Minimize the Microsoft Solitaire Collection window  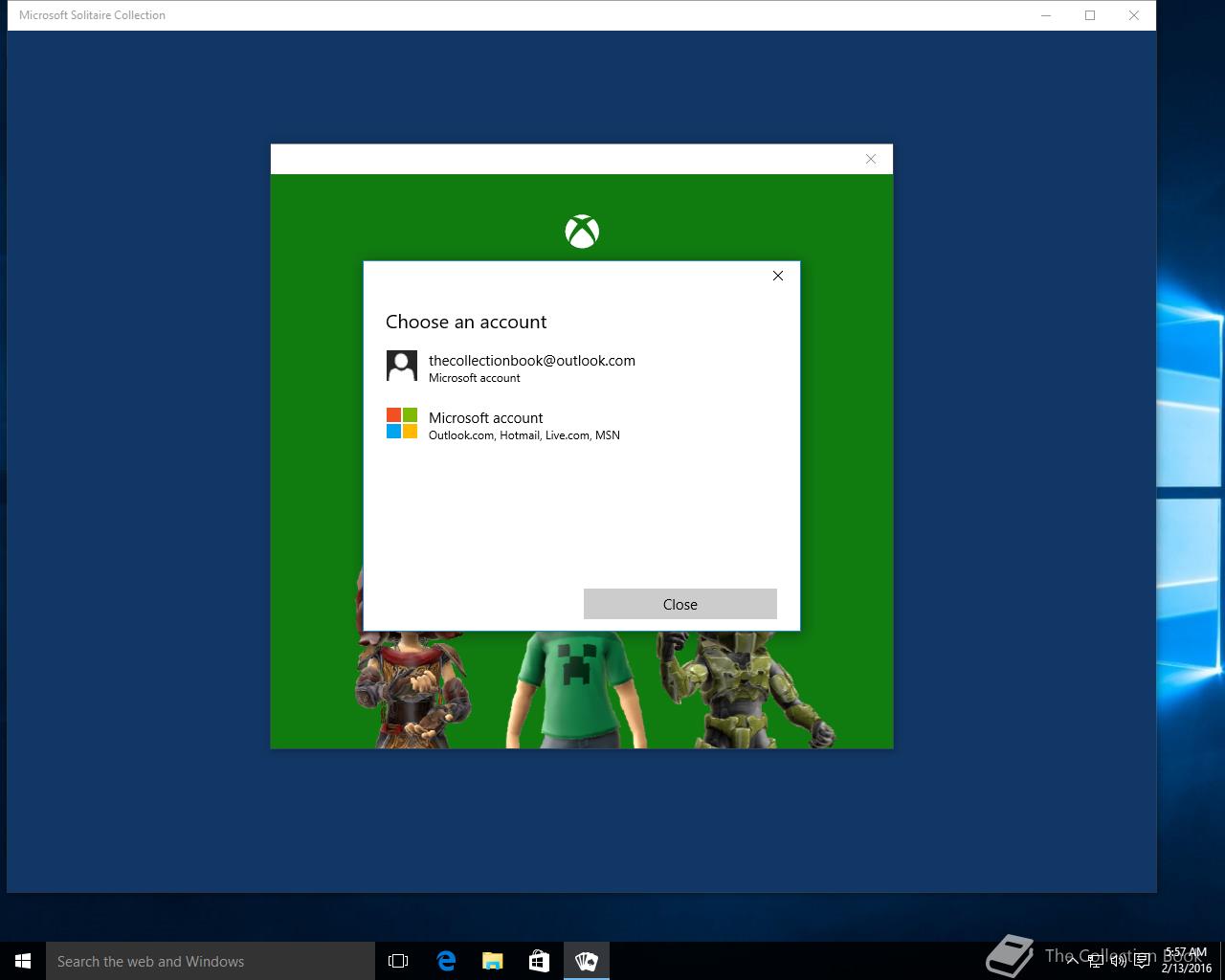click(x=1046, y=15)
